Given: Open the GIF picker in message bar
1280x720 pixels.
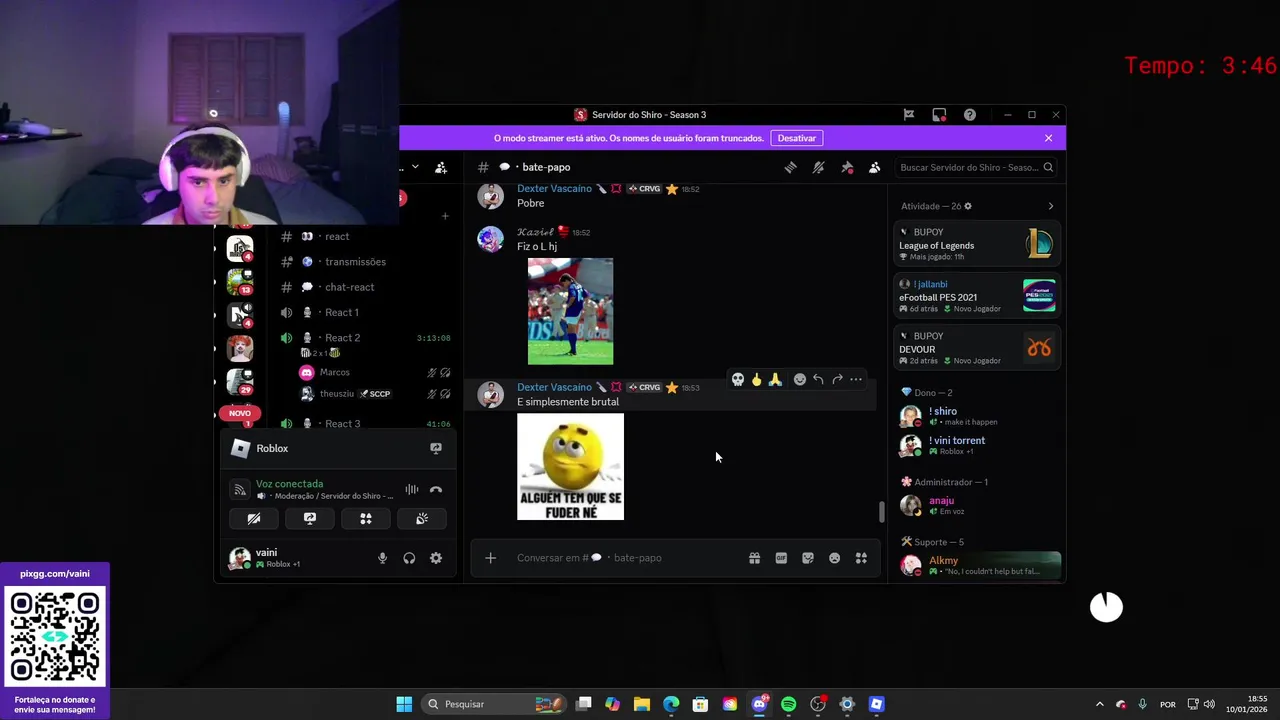Looking at the screenshot, I should pos(781,558).
